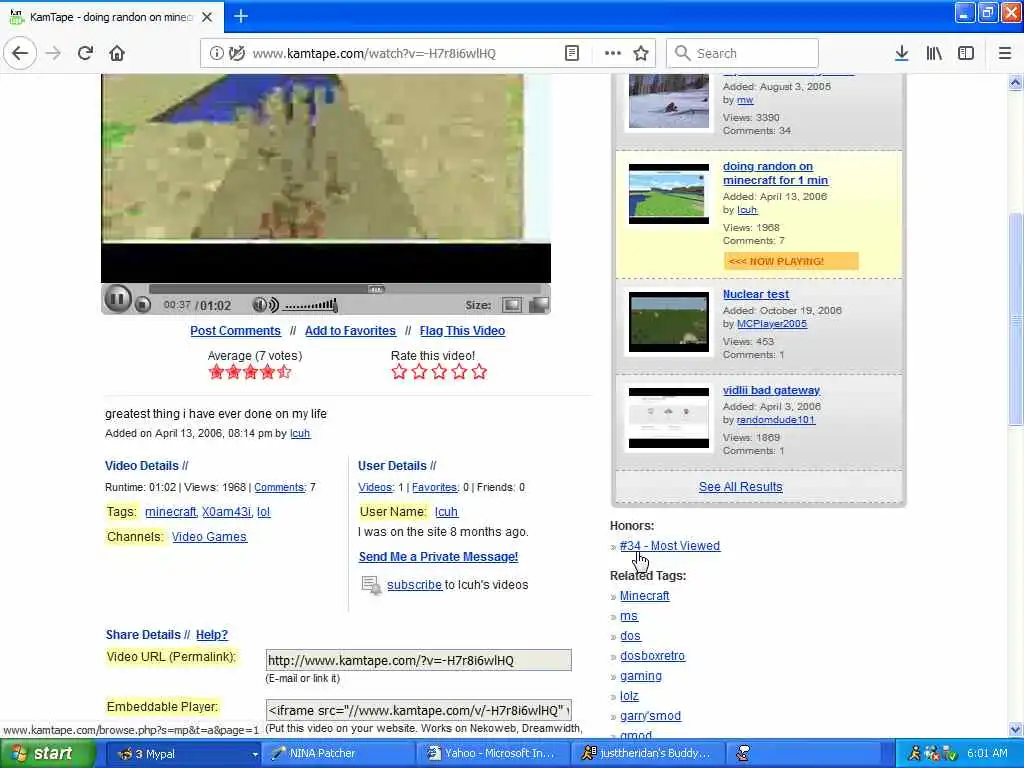Open related tag Minecraft
1024x768 pixels.
[645, 596]
